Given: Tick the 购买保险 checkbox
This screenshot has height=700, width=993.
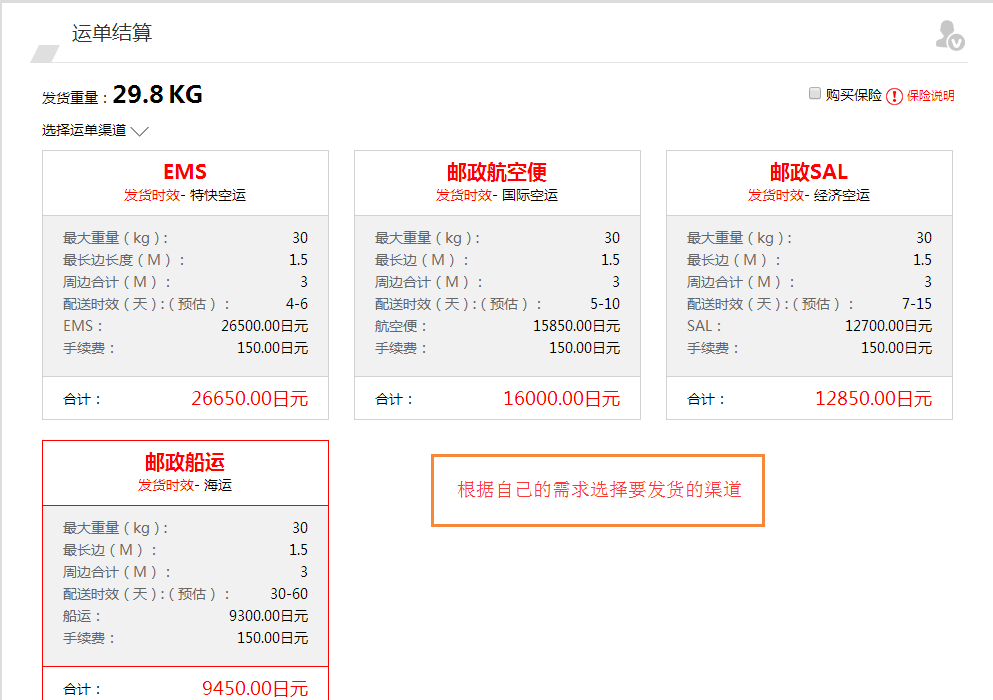Looking at the screenshot, I should 815,94.
